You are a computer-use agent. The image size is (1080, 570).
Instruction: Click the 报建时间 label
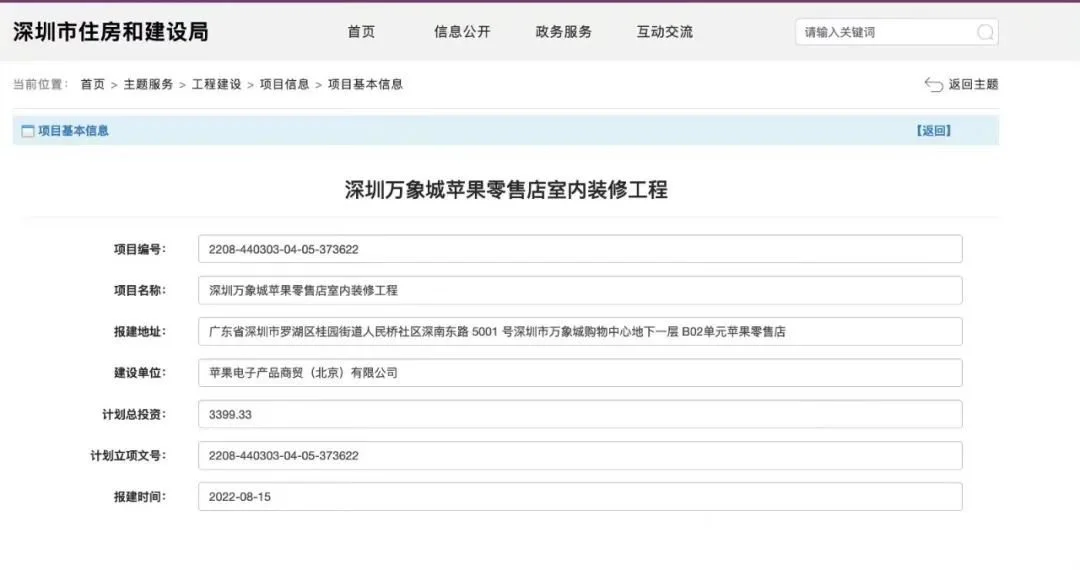[x=140, y=497]
